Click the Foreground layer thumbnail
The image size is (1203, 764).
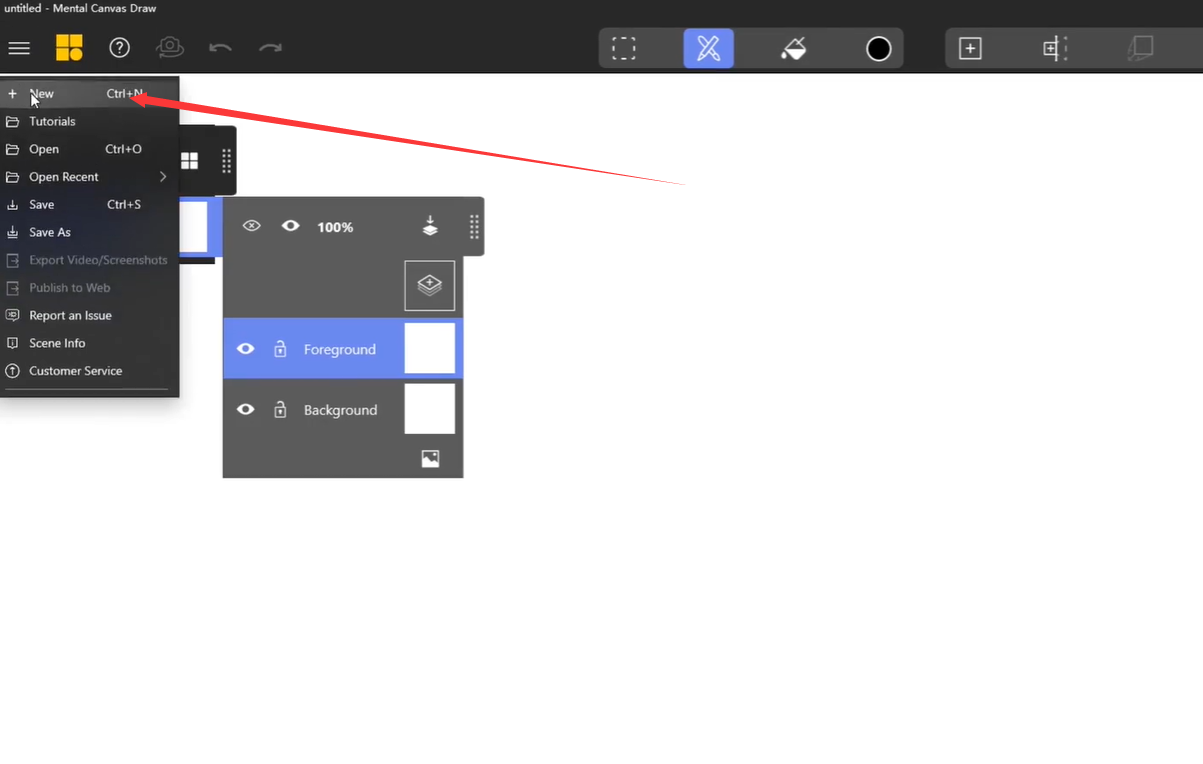430,348
